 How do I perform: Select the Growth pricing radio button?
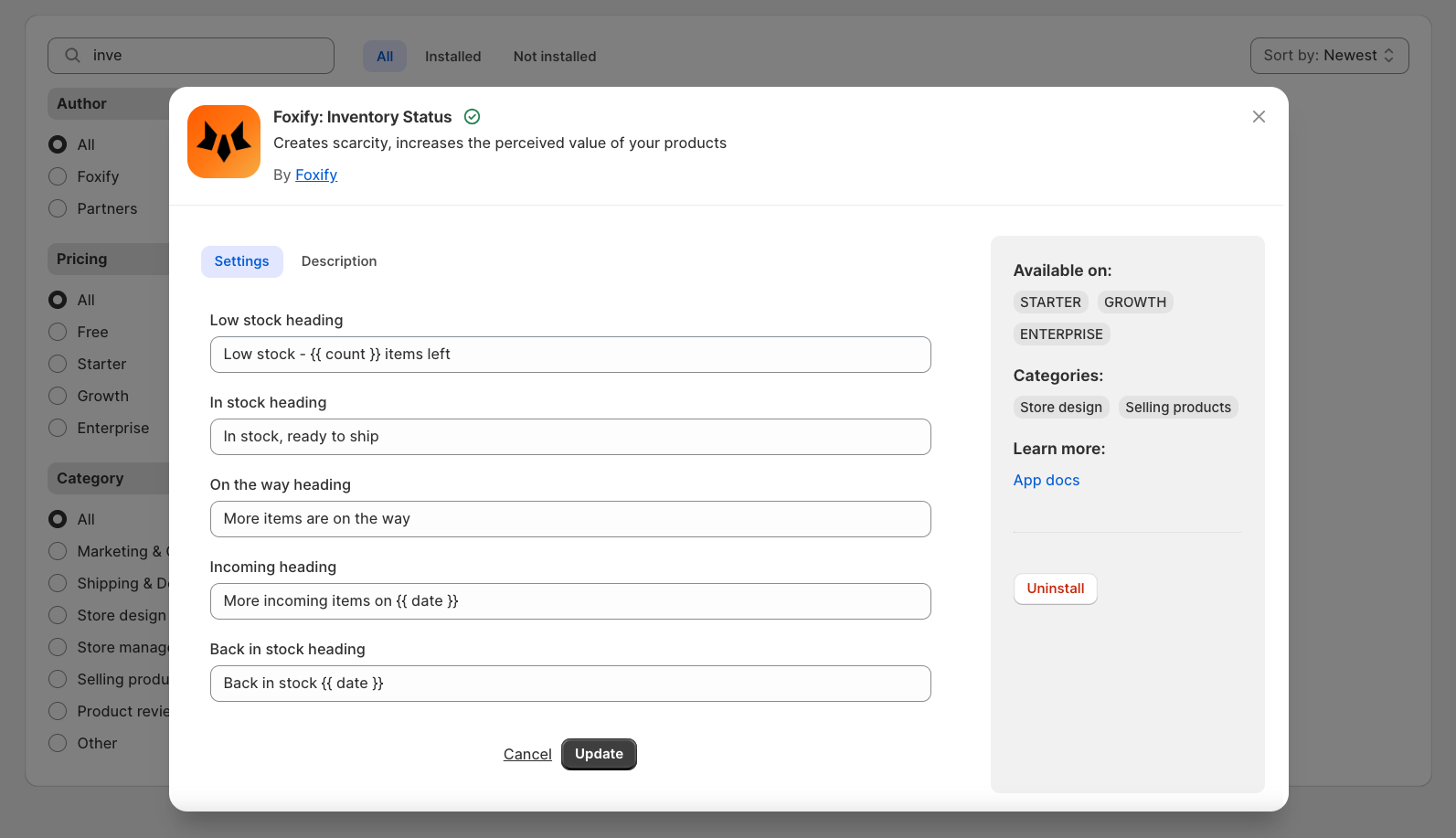point(58,396)
